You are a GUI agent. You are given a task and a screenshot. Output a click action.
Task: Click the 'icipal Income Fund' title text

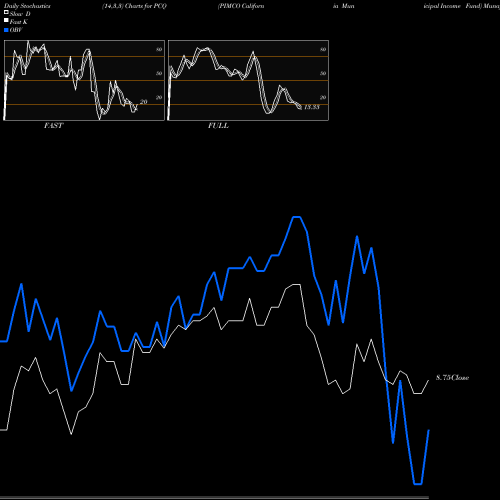coord(453,6)
